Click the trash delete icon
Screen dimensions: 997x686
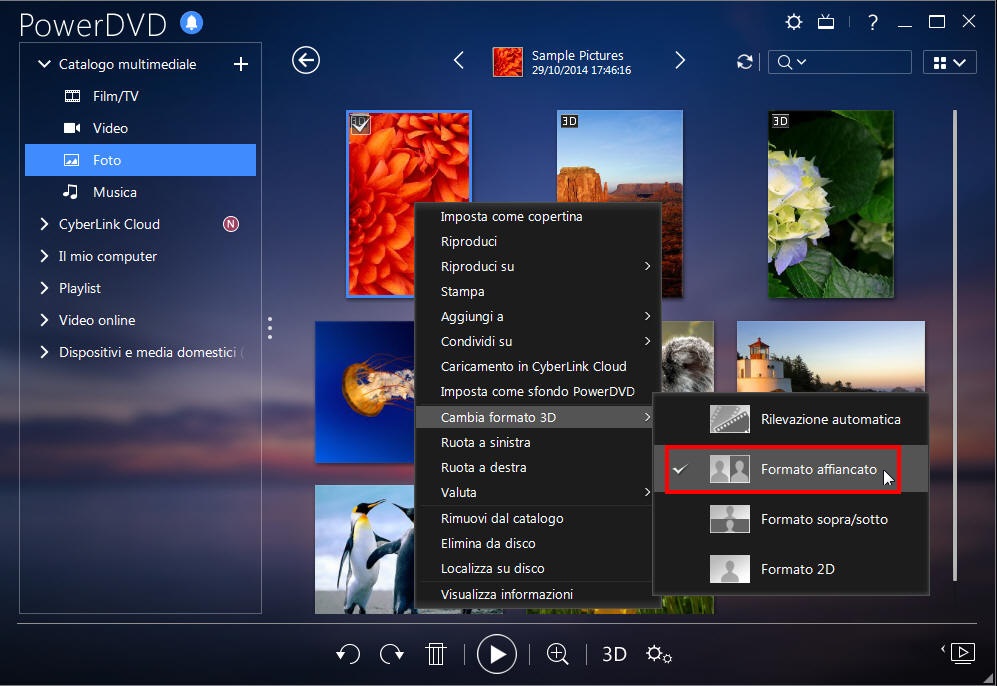coord(436,654)
